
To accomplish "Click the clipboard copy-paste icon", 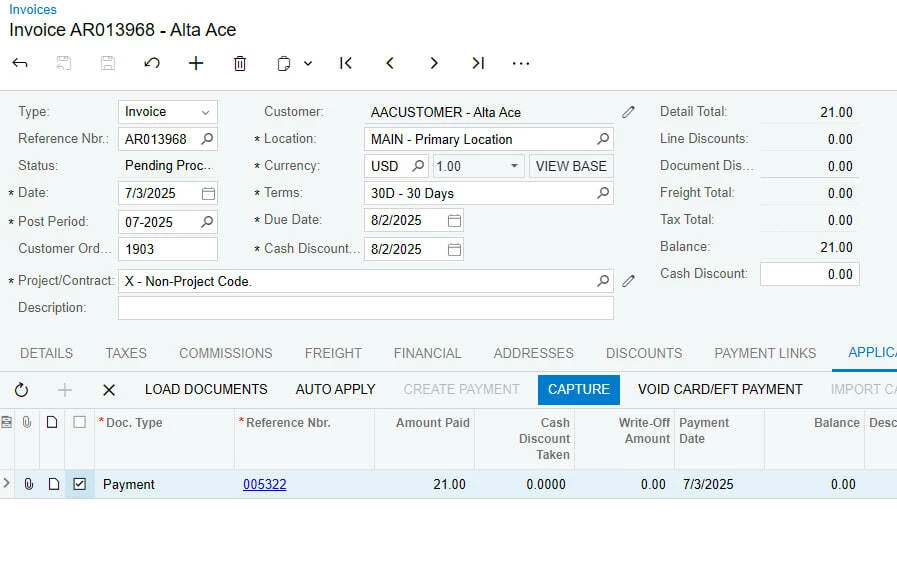I will [283, 63].
